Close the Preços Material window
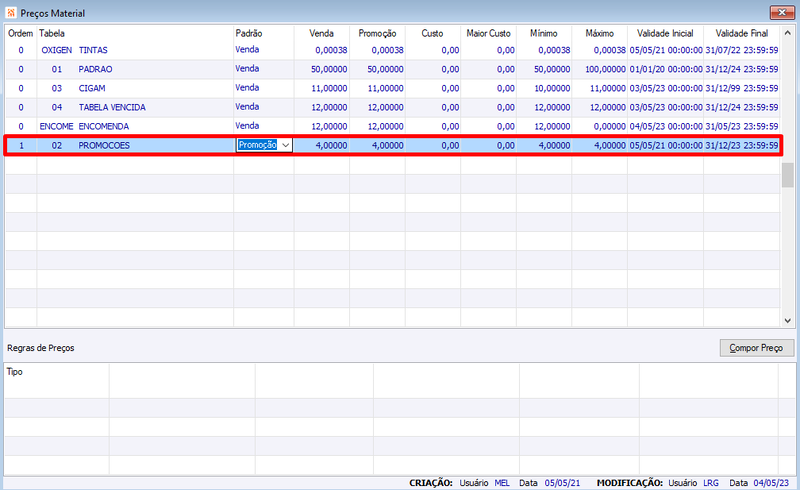800x490 pixels. 782,12
